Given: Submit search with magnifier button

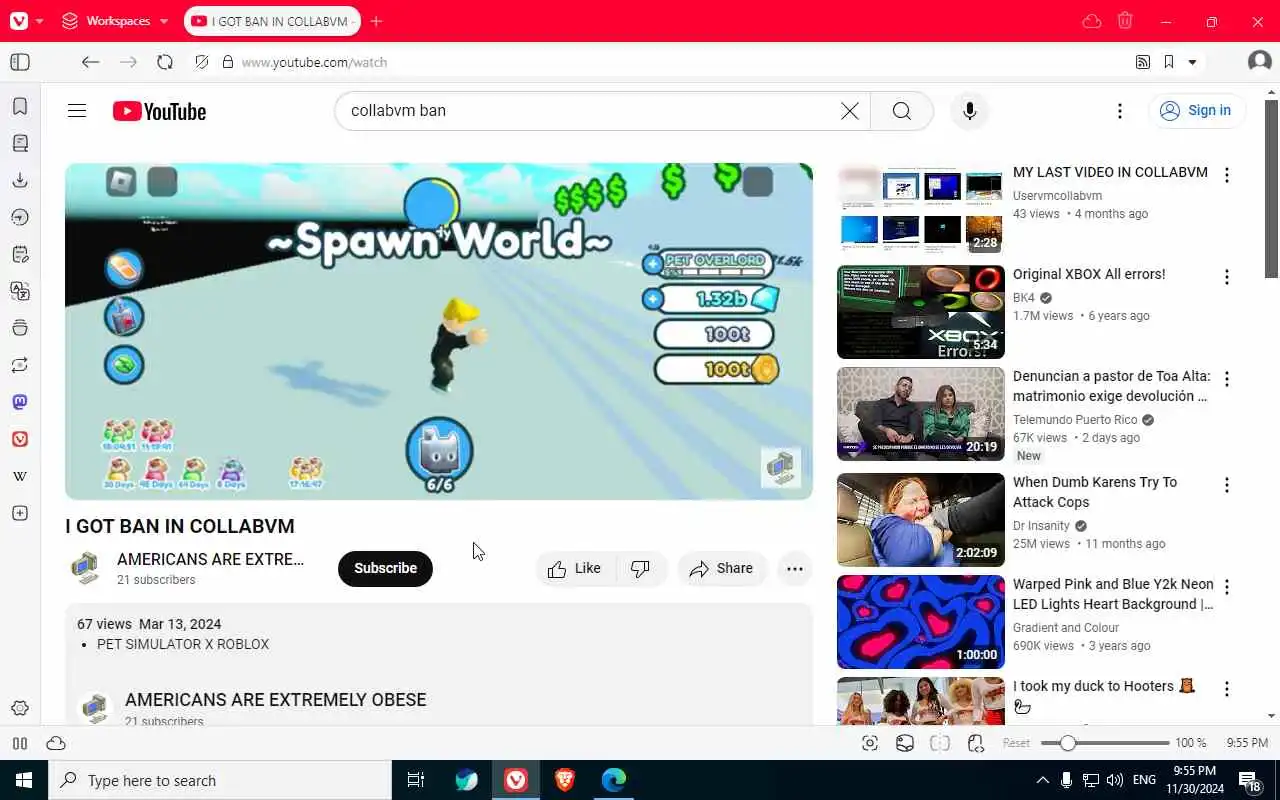Looking at the screenshot, I should click(902, 111).
